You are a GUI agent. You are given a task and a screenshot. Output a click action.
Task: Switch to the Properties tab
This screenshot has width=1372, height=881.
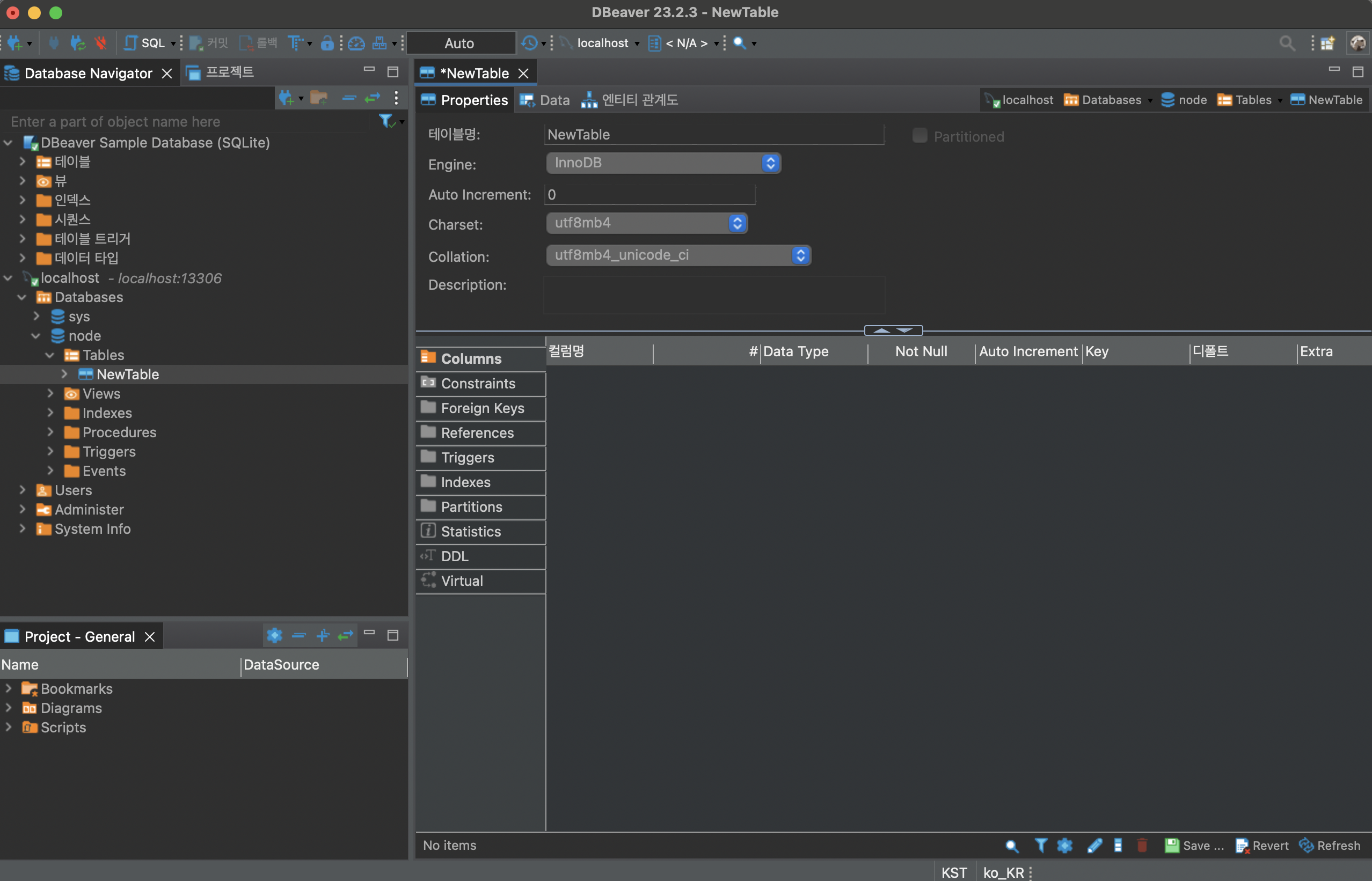(x=465, y=100)
